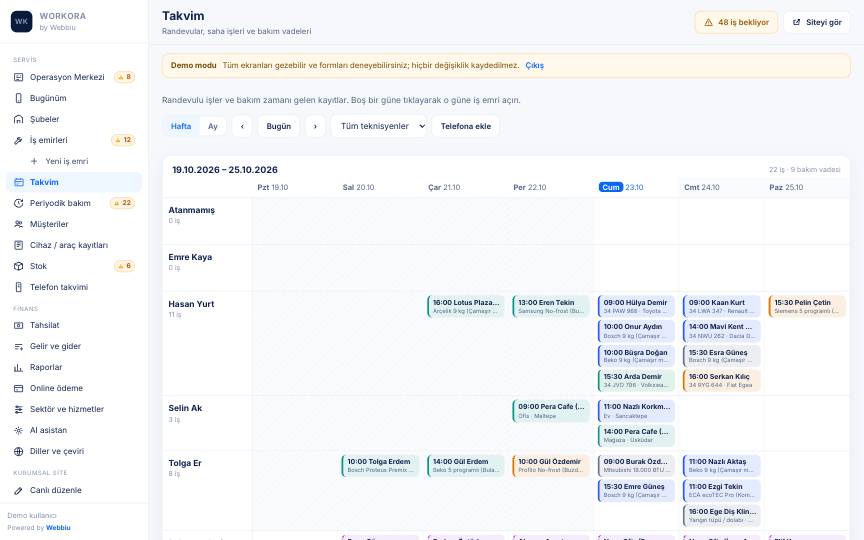This screenshot has width=864, height=540.
Task: Click Canlı düzenle pencil icon
Action: coord(18,490)
